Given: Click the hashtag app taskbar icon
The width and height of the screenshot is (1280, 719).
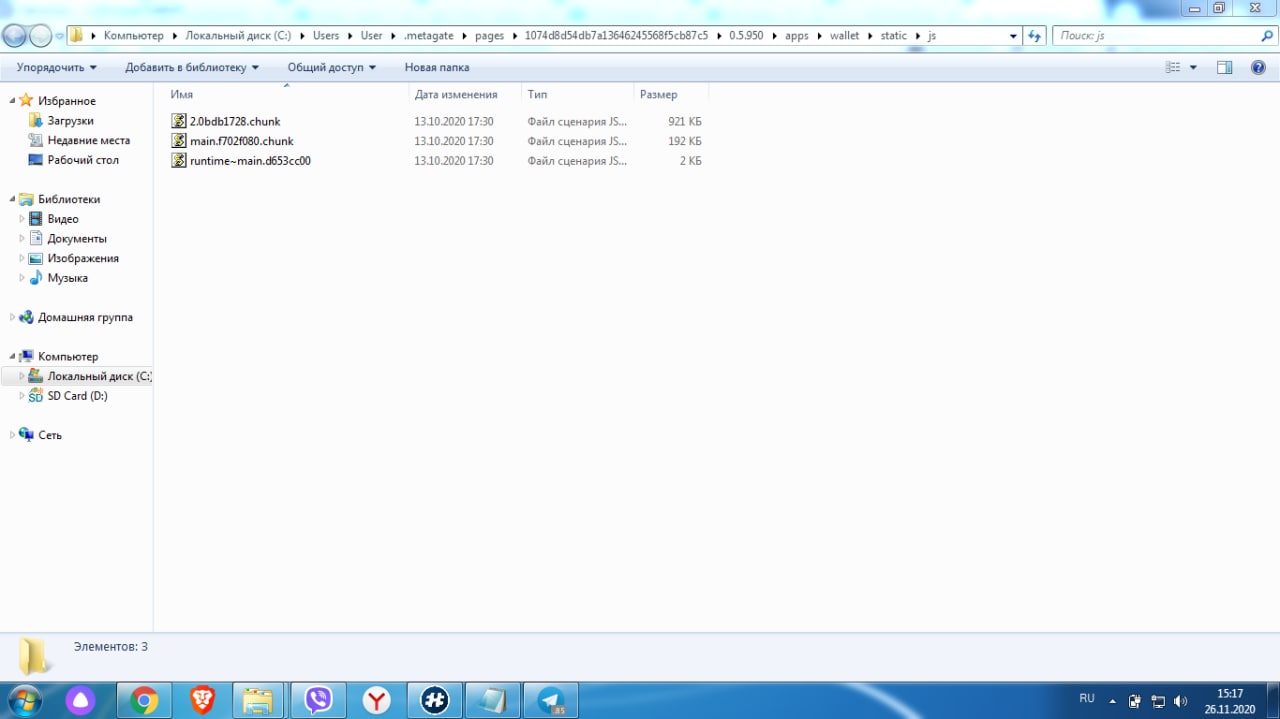Looking at the screenshot, I should pyautogui.click(x=434, y=700).
